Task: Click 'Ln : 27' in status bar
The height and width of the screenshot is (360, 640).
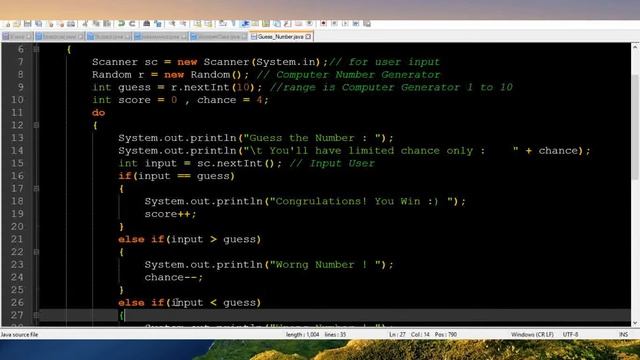Action: (x=397, y=334)
